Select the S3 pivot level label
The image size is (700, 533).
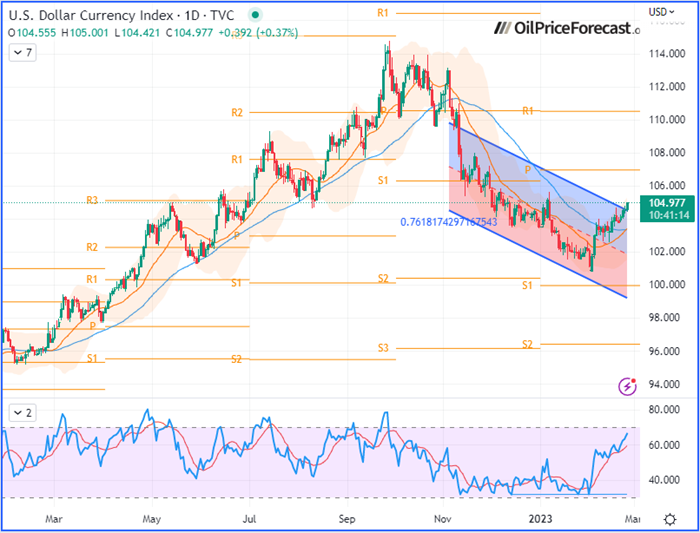[383, 348]
